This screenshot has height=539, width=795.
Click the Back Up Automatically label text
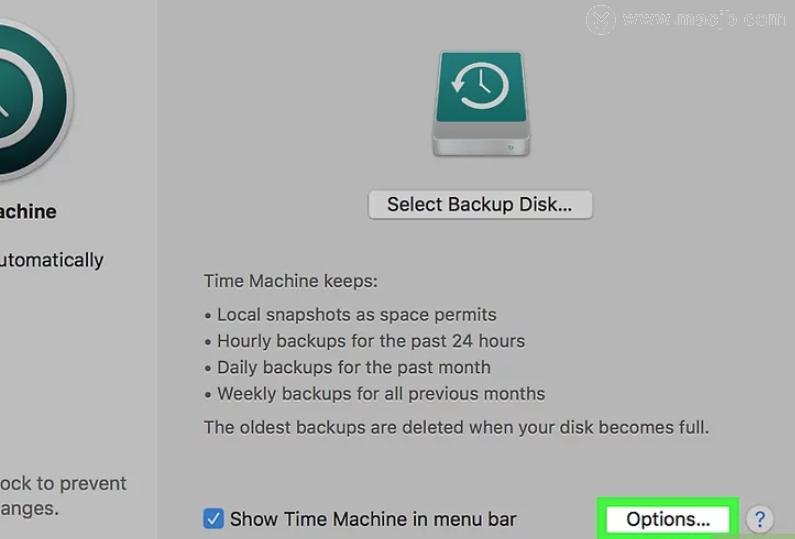50,260
